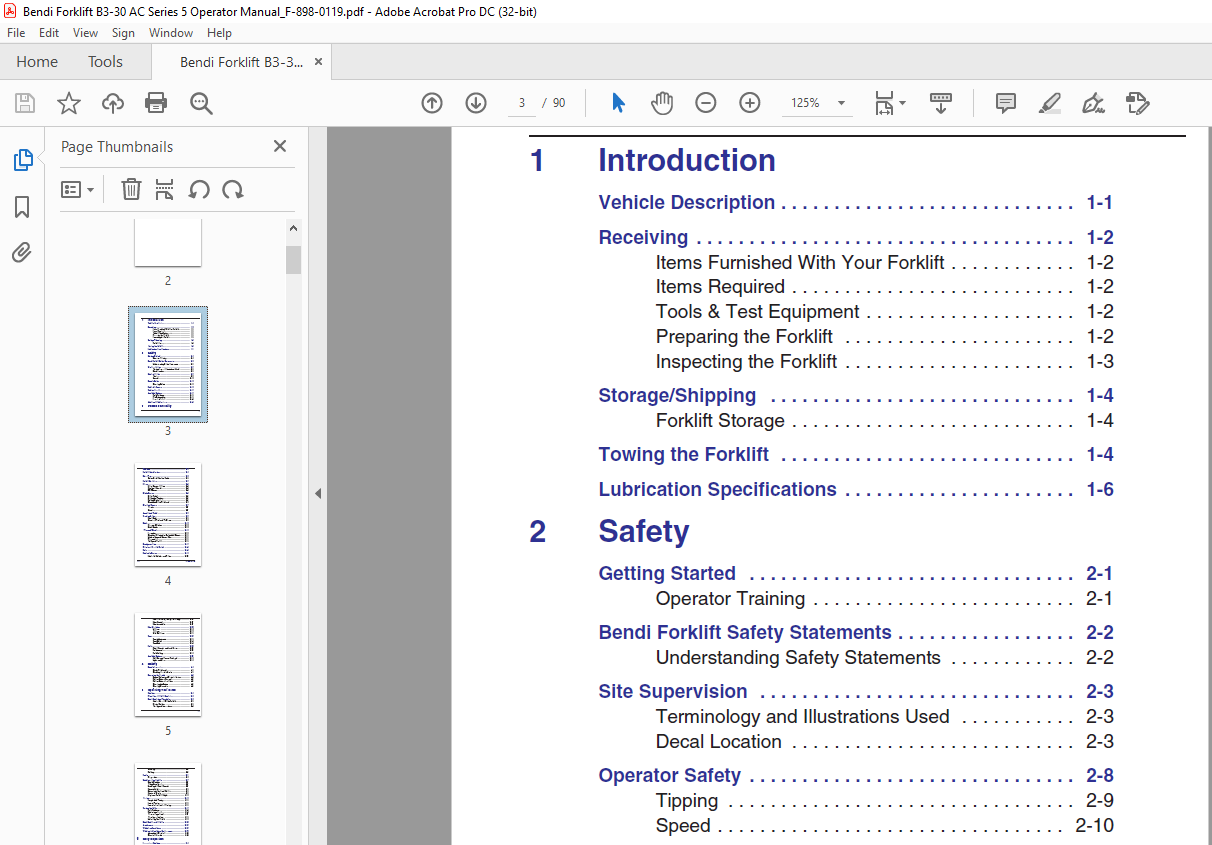Activate the Hand pan tool
1212x845 pixels.
662,103
